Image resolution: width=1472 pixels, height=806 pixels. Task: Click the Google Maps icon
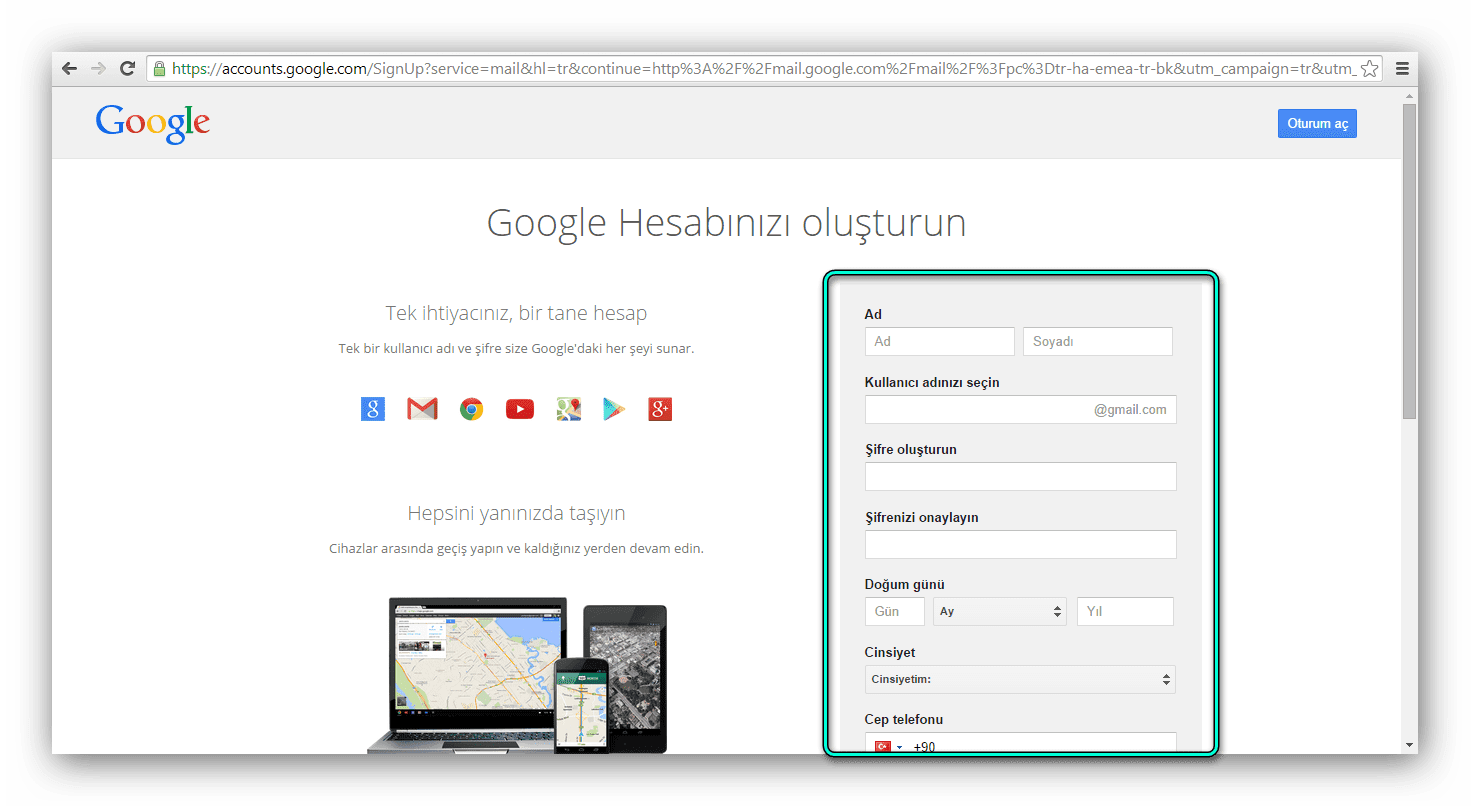coord(569,408)
